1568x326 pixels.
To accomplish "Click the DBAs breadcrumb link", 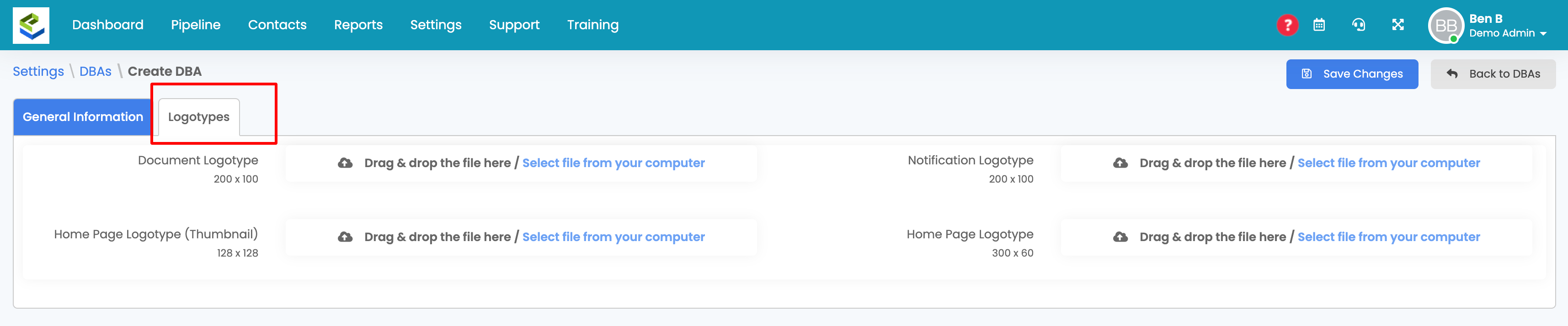I will [x=96, y=72].
